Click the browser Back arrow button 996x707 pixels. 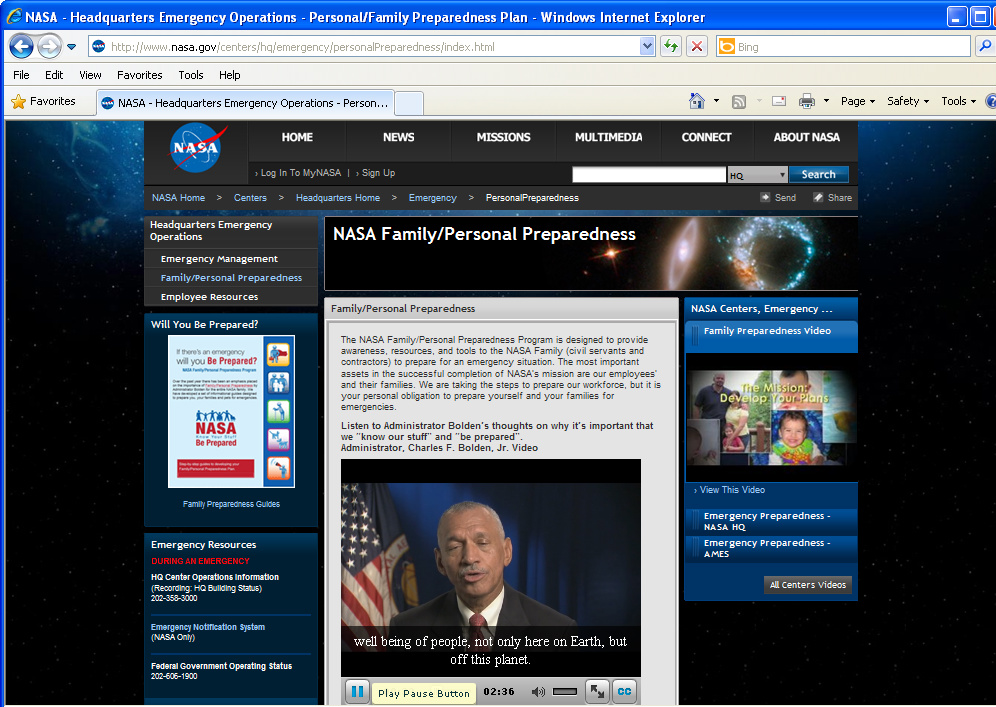(x=22, y=46)
